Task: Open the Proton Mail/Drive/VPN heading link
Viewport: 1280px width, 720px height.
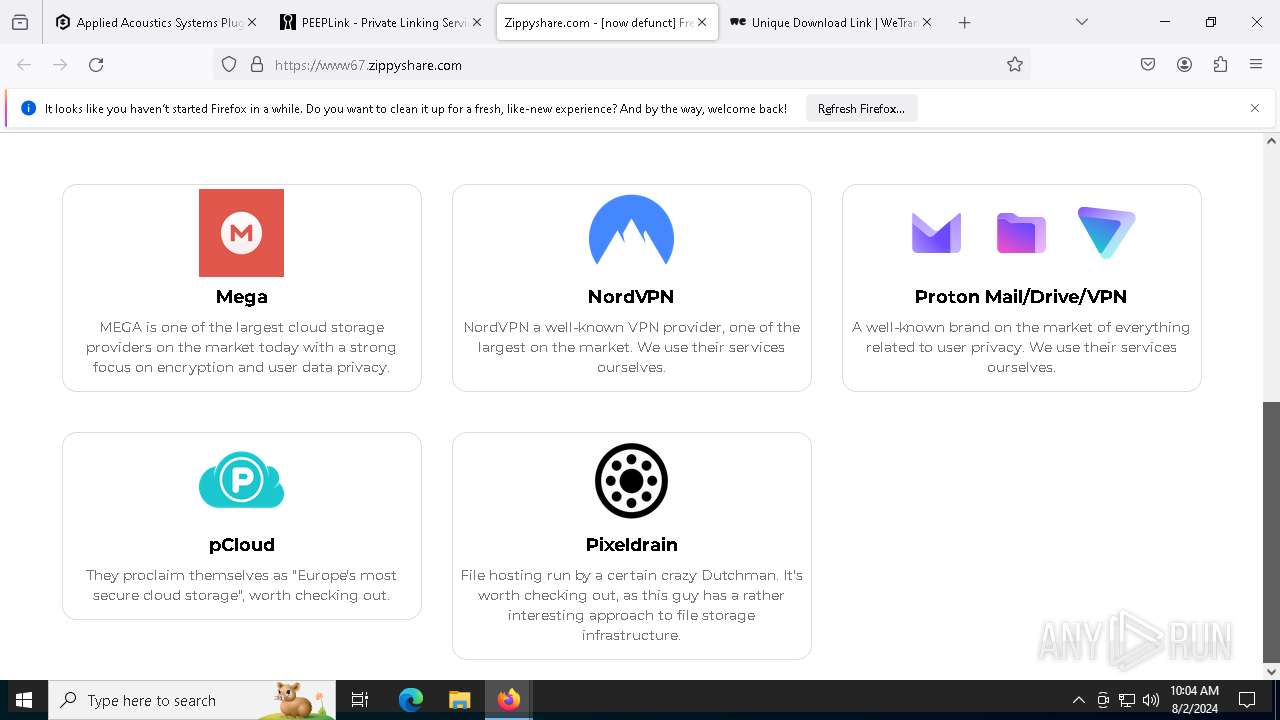Action: point(1021,297)
